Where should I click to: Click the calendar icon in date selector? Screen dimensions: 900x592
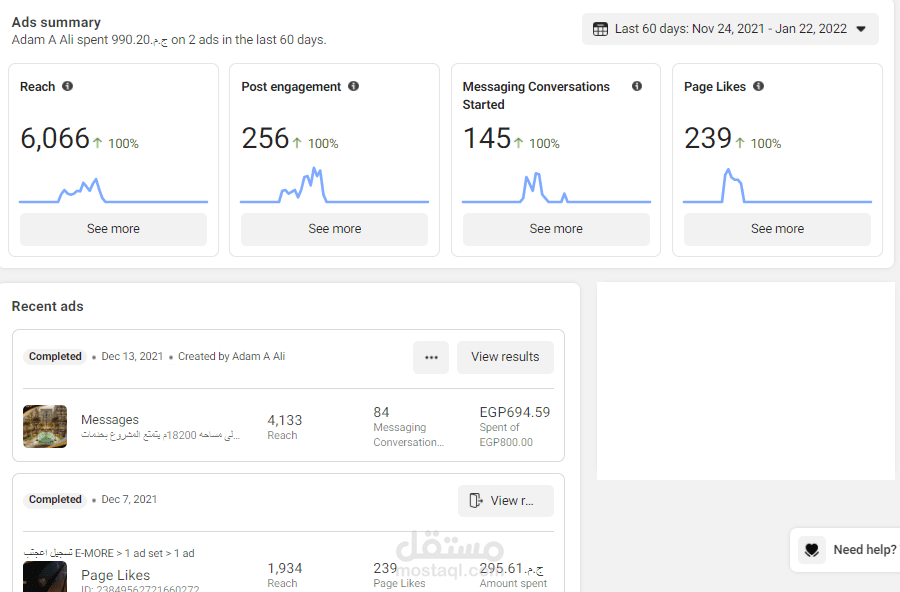pos(600,29)
